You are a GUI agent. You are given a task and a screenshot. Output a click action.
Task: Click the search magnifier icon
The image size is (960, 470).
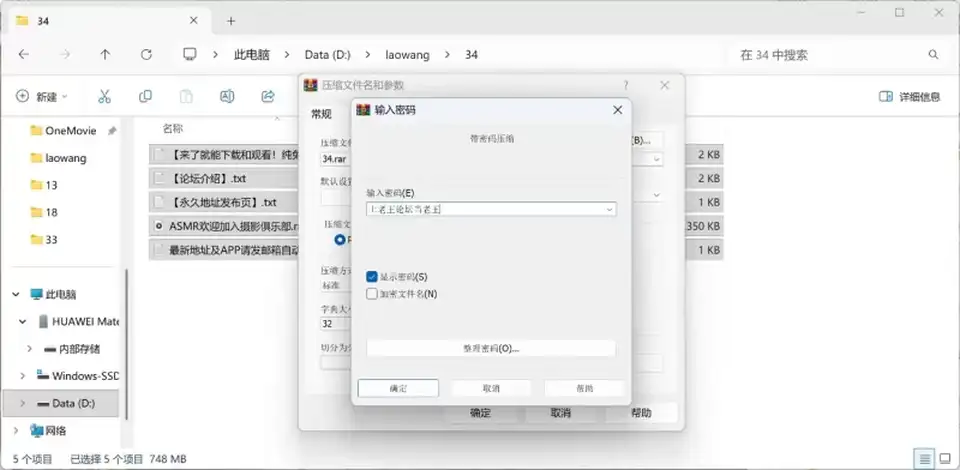click(933, 54)
